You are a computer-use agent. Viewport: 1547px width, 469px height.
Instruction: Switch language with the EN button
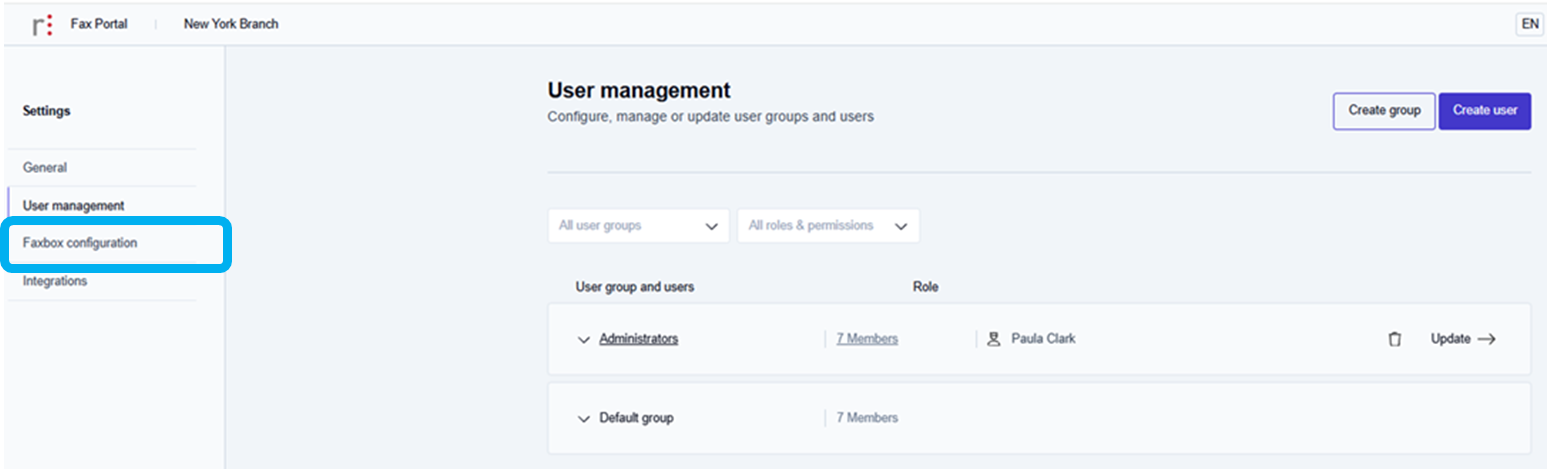click(x=1529, y=25)
